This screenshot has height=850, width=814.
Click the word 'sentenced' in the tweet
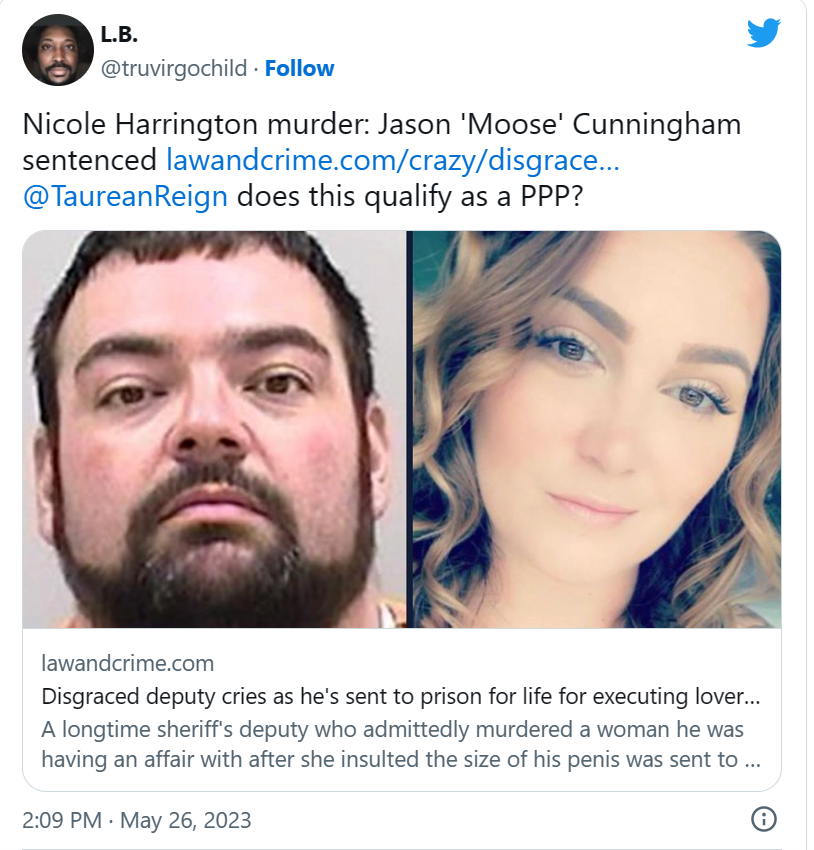[89, 160]
